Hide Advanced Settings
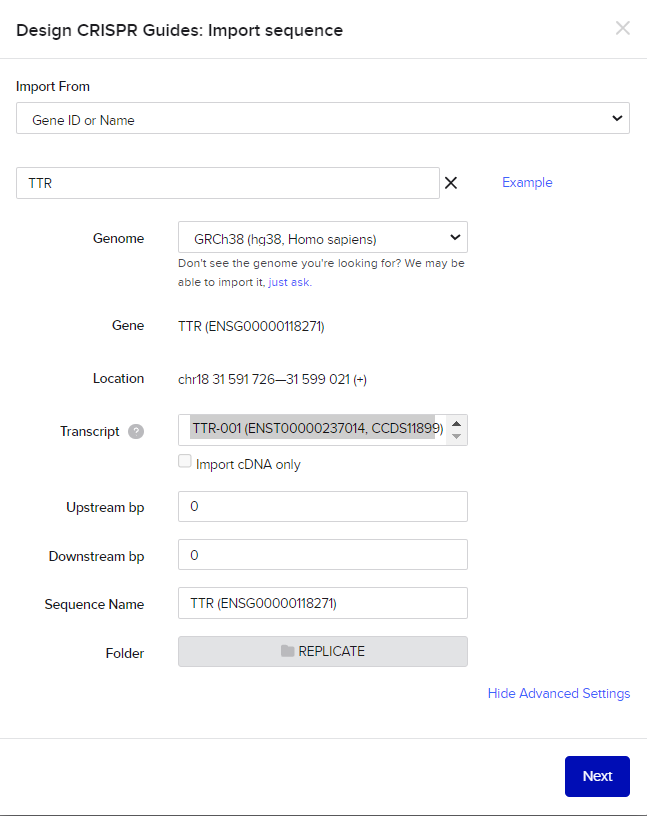The image size is (647, 816). pyautogui.click(x=559, y=694)
